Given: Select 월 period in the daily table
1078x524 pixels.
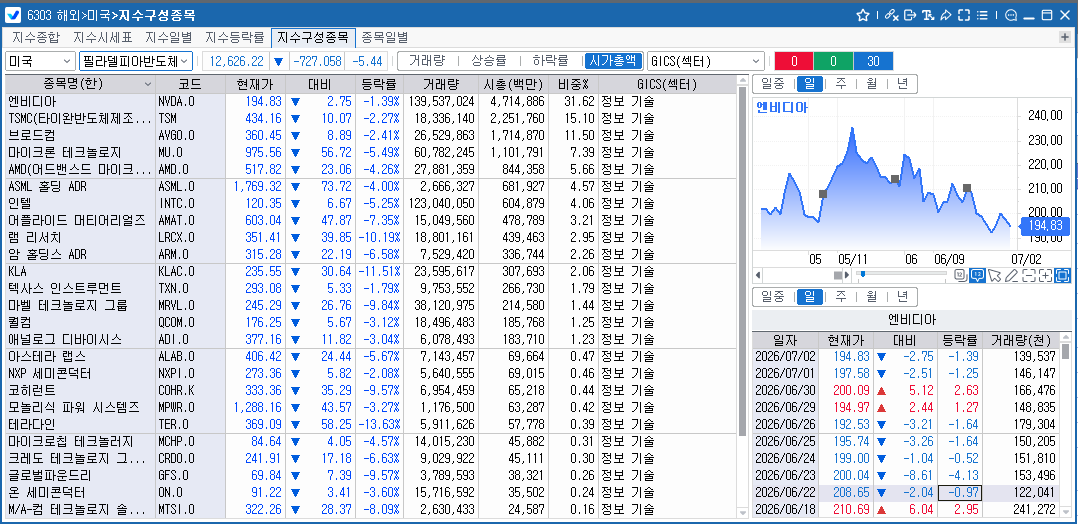Looking at the screenshot, I should tap(872, 297).
